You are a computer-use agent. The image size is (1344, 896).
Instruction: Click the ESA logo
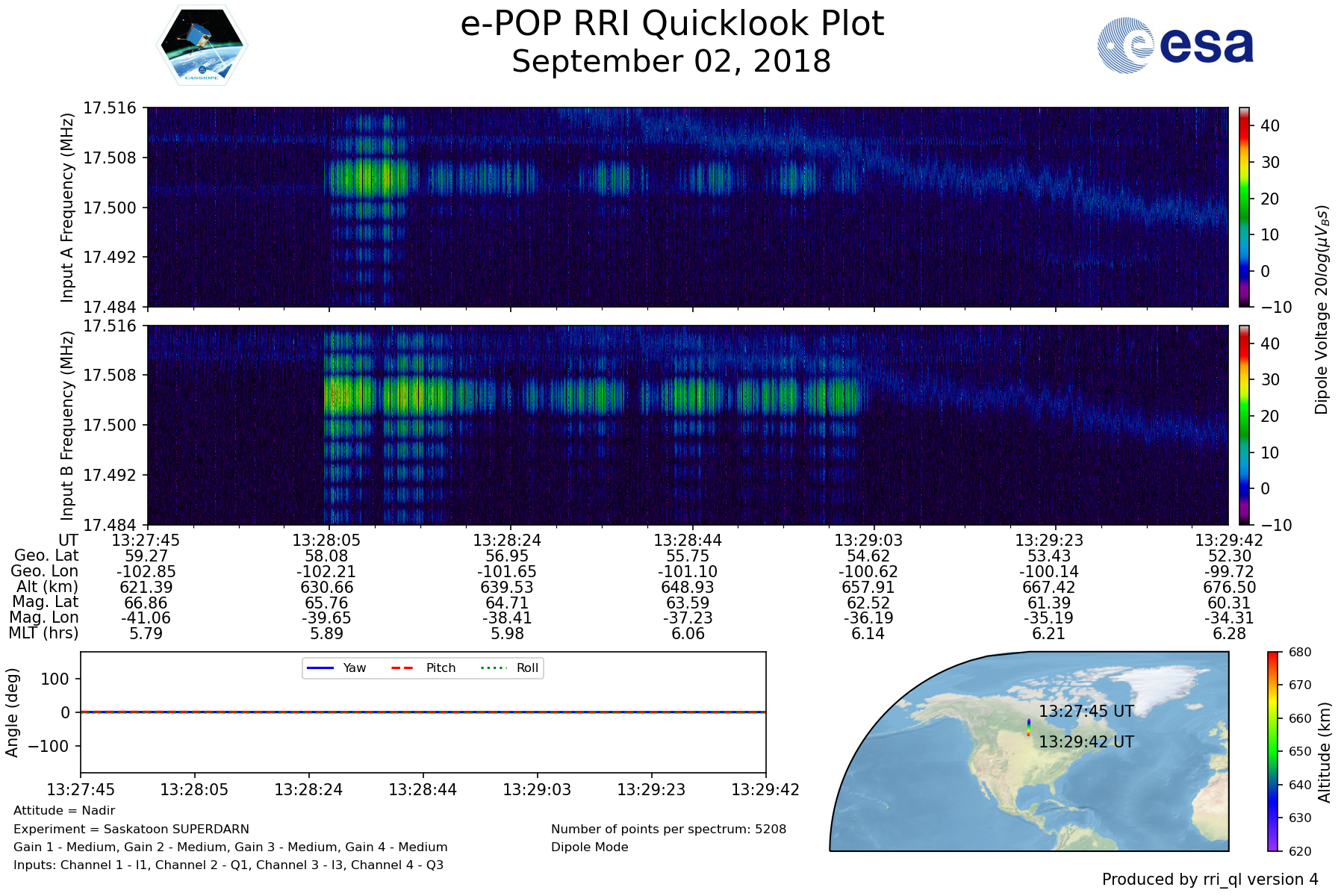[1175, 46]
